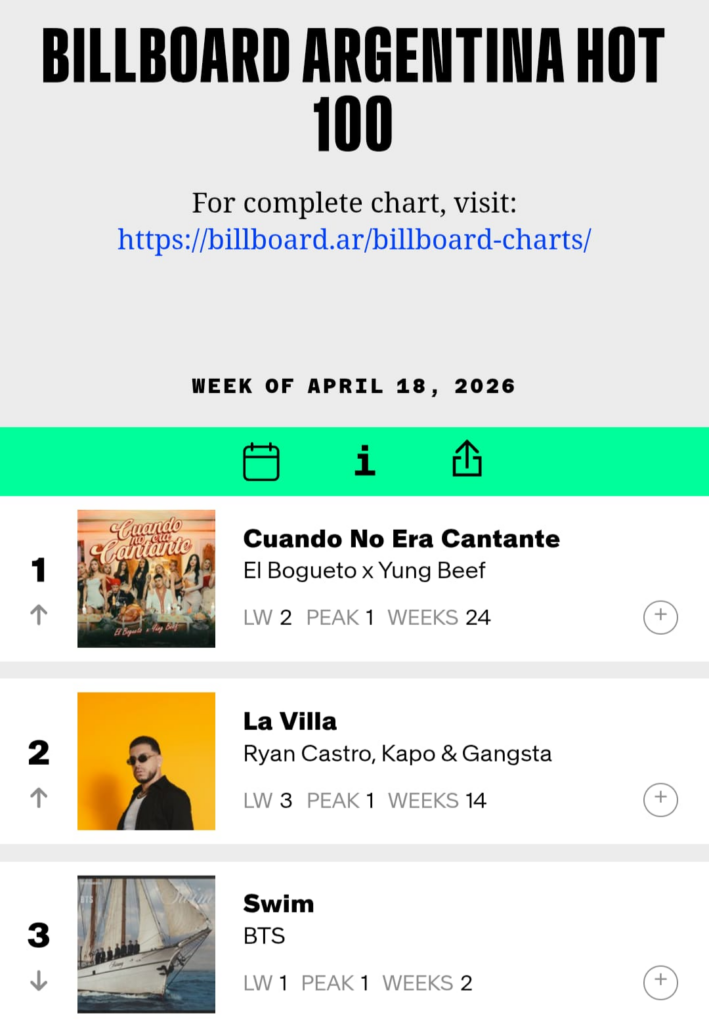Open artist Ryan Castro, Kapo & Gangsta
This screenshot has height=1024, width=709.
click(397, 753)
